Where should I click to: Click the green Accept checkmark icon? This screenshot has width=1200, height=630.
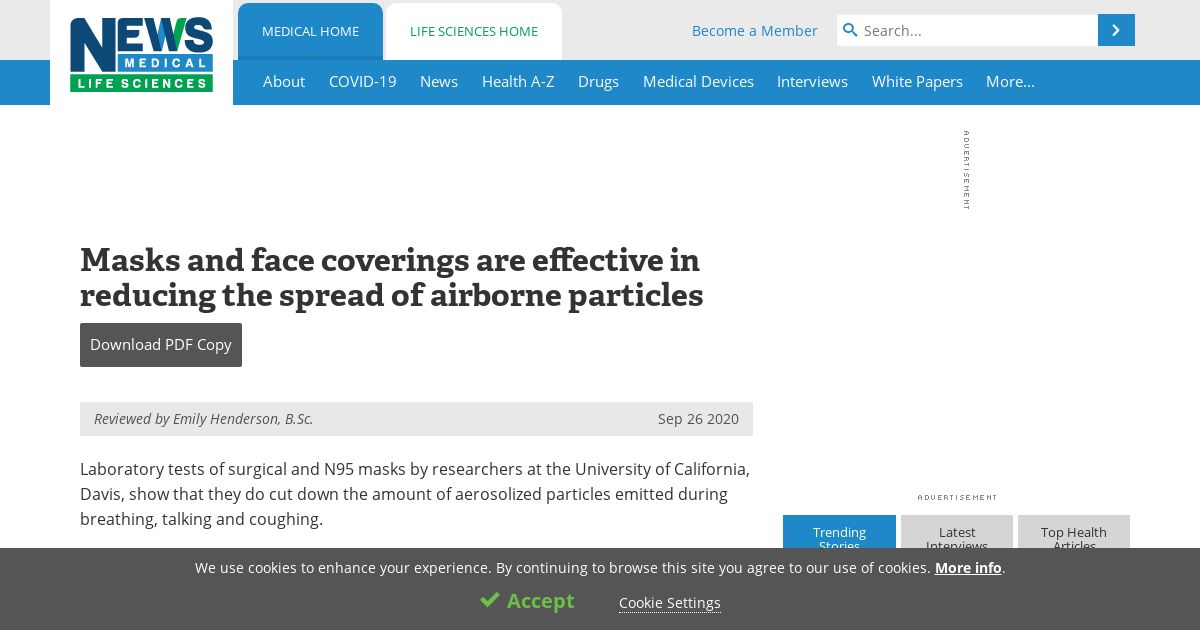(489, 600)
